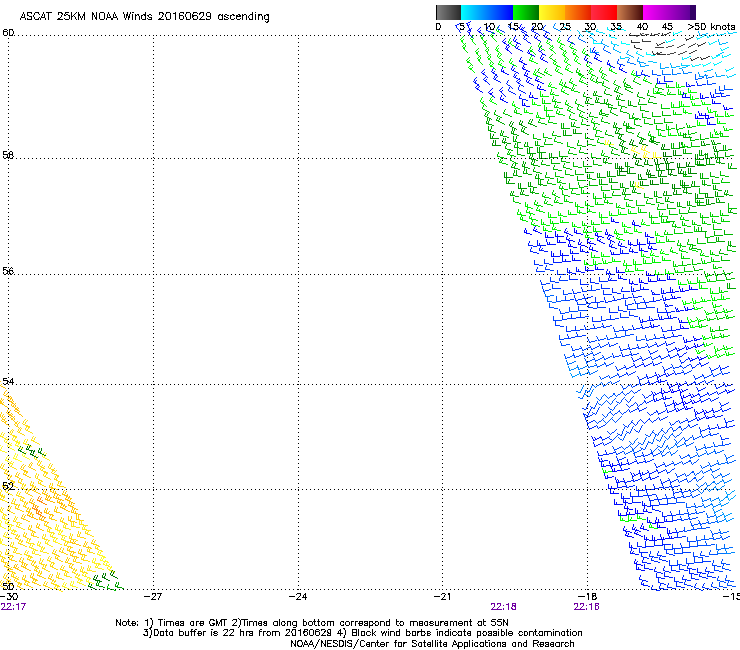Click legend tick label '45'
This screenshot has height=650, width=740.
[x=667, y=27]
